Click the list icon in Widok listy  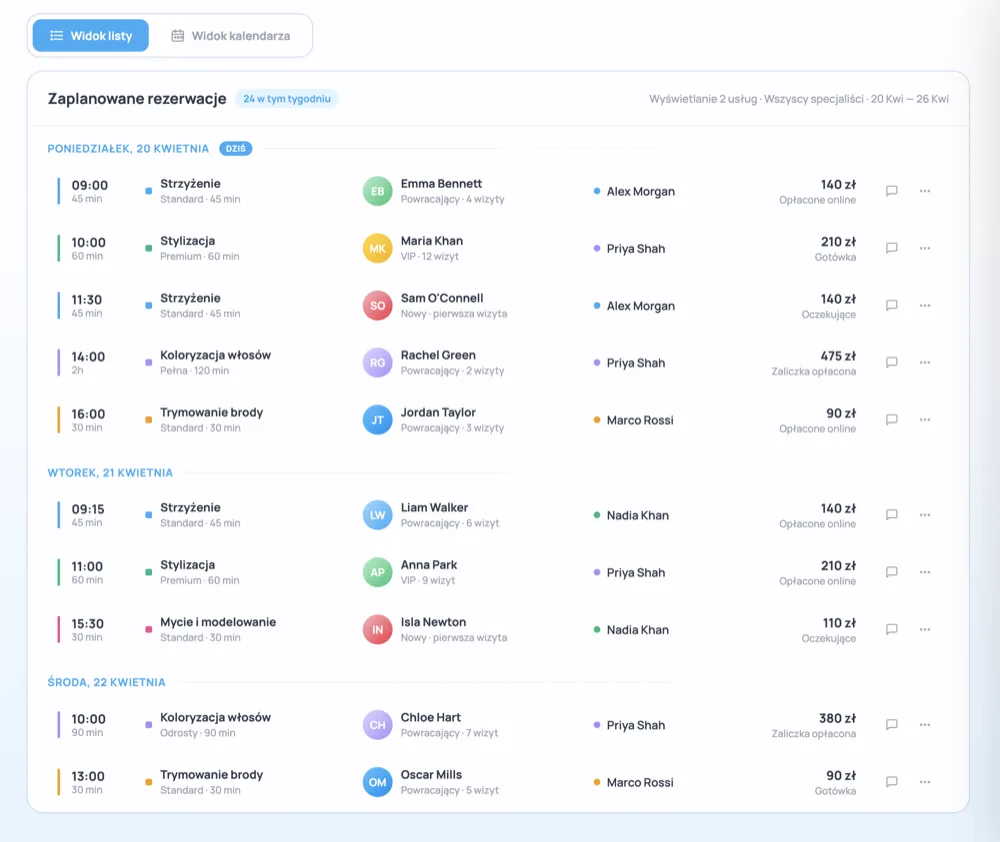(x=57, y=36)
